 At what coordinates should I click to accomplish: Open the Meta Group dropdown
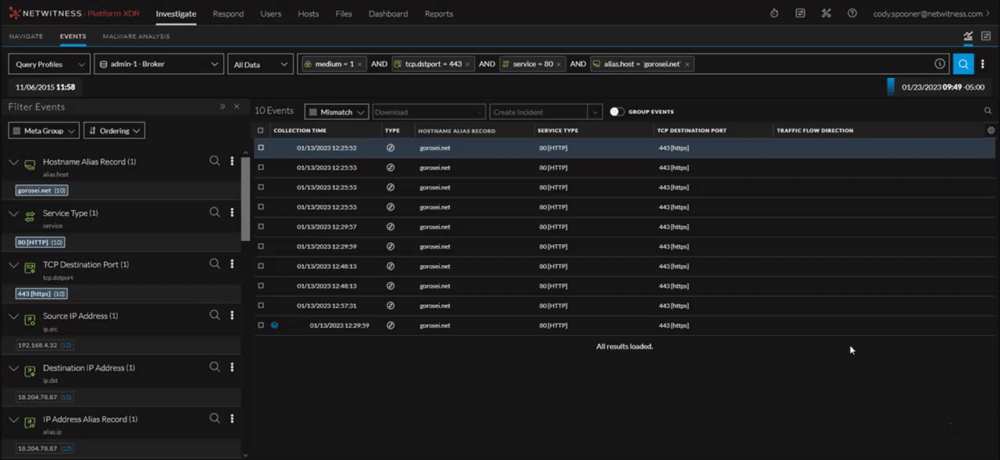(43, 131)
